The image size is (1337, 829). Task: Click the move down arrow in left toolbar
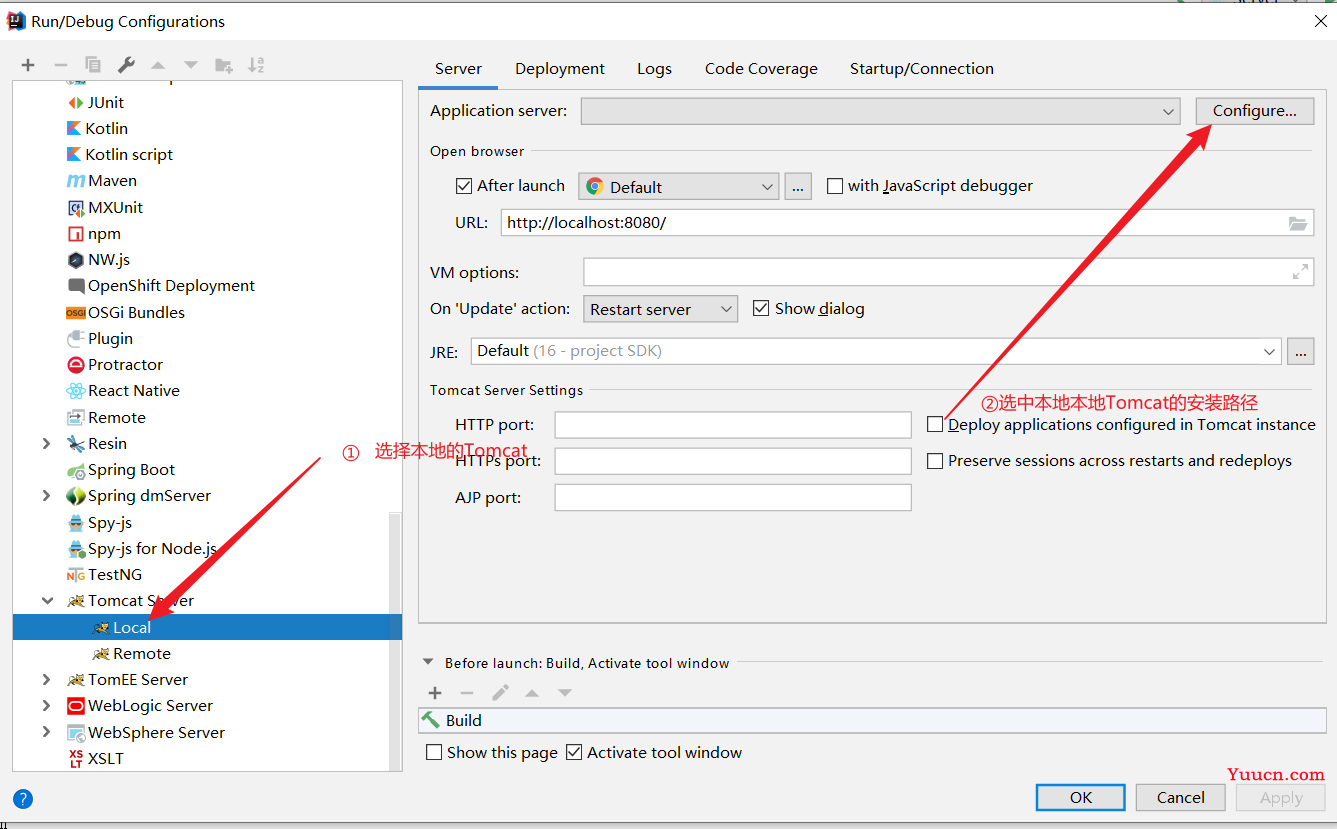[x=191, y=65]
